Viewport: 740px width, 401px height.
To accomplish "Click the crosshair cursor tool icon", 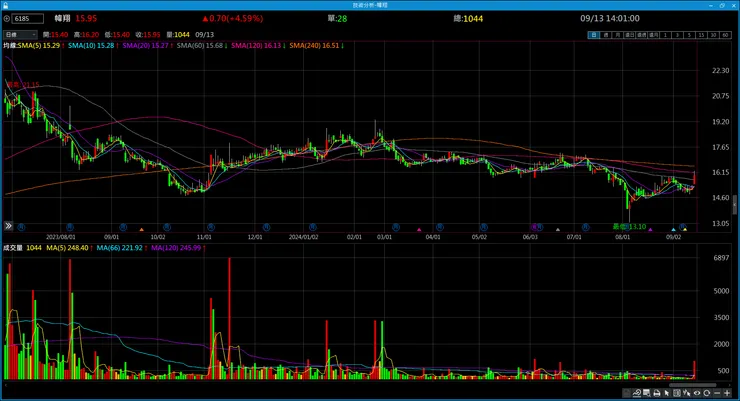I will (687, 393).
